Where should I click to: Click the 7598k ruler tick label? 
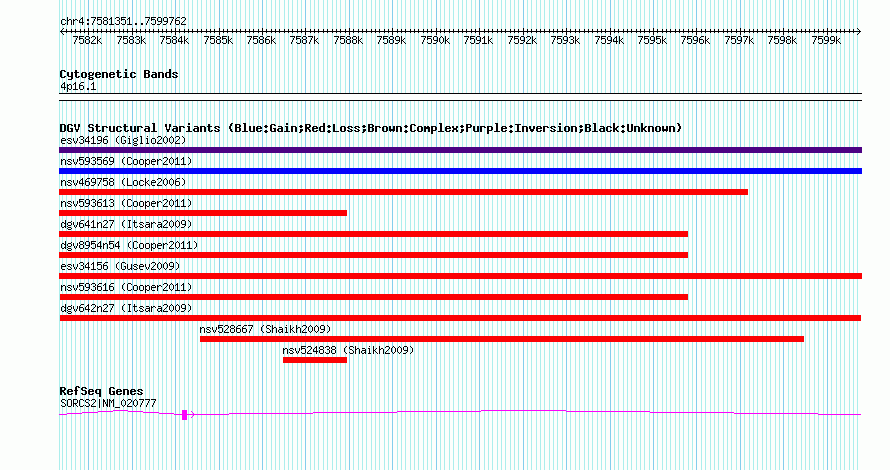click(782, 40)
